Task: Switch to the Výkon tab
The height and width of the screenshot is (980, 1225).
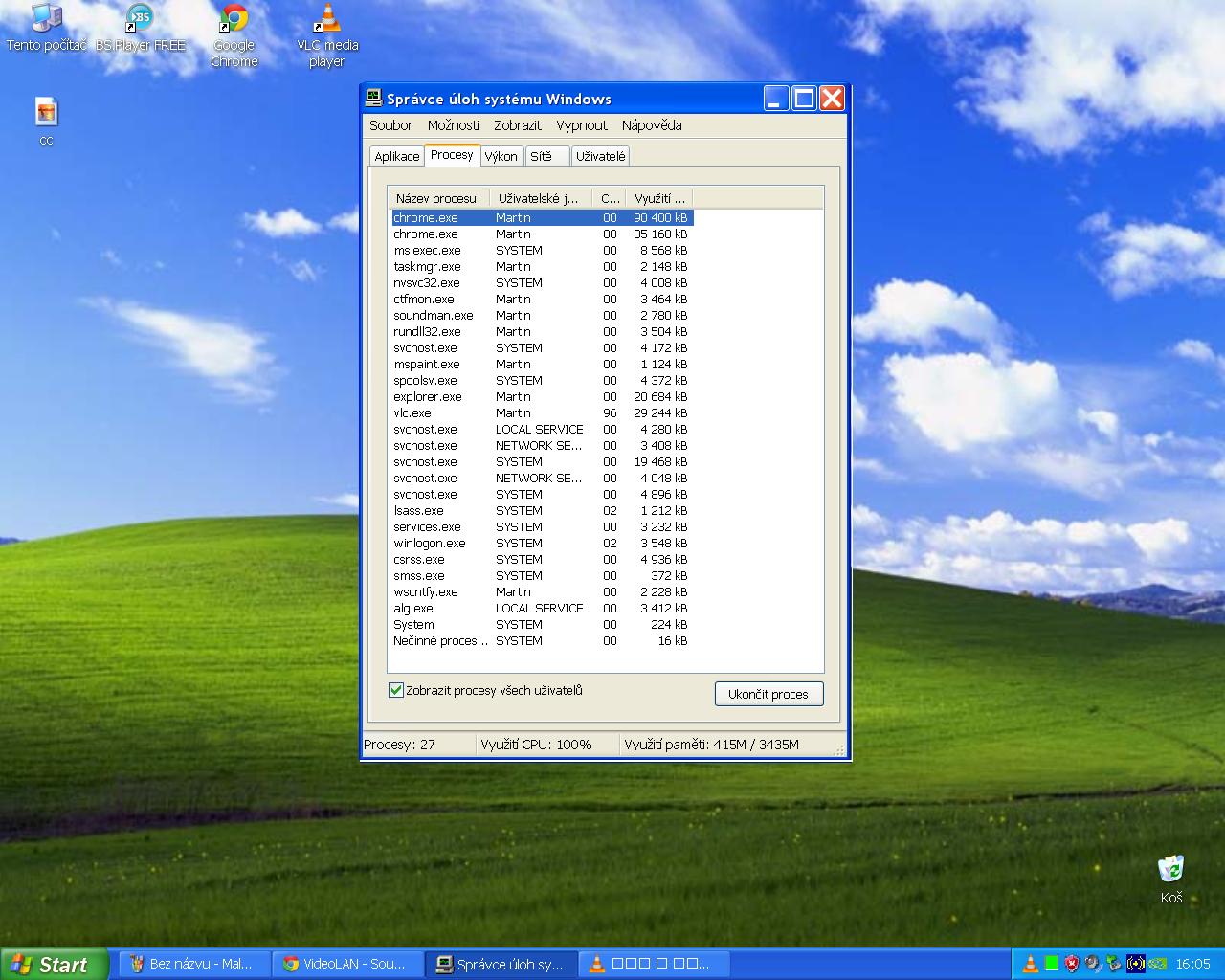Action: [501, 156]
